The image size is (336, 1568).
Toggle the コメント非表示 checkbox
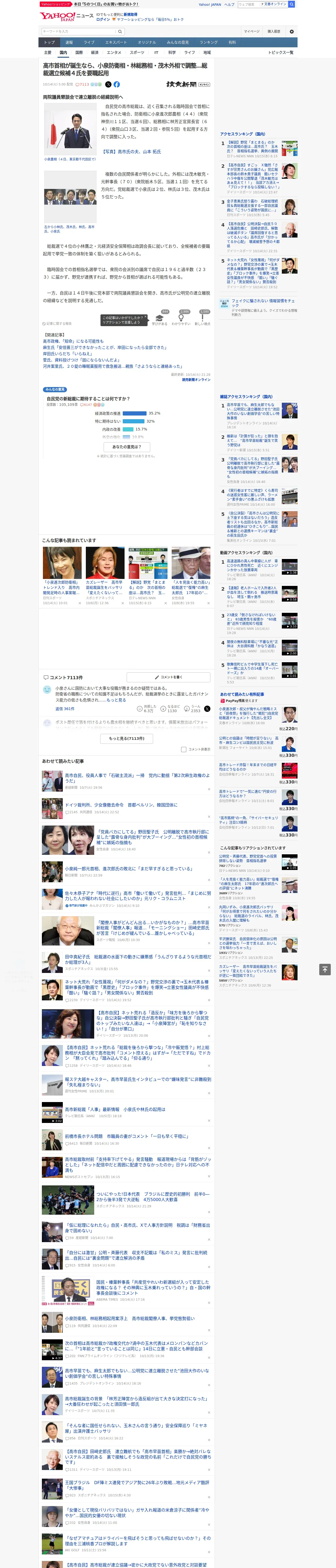coord(183,749)
